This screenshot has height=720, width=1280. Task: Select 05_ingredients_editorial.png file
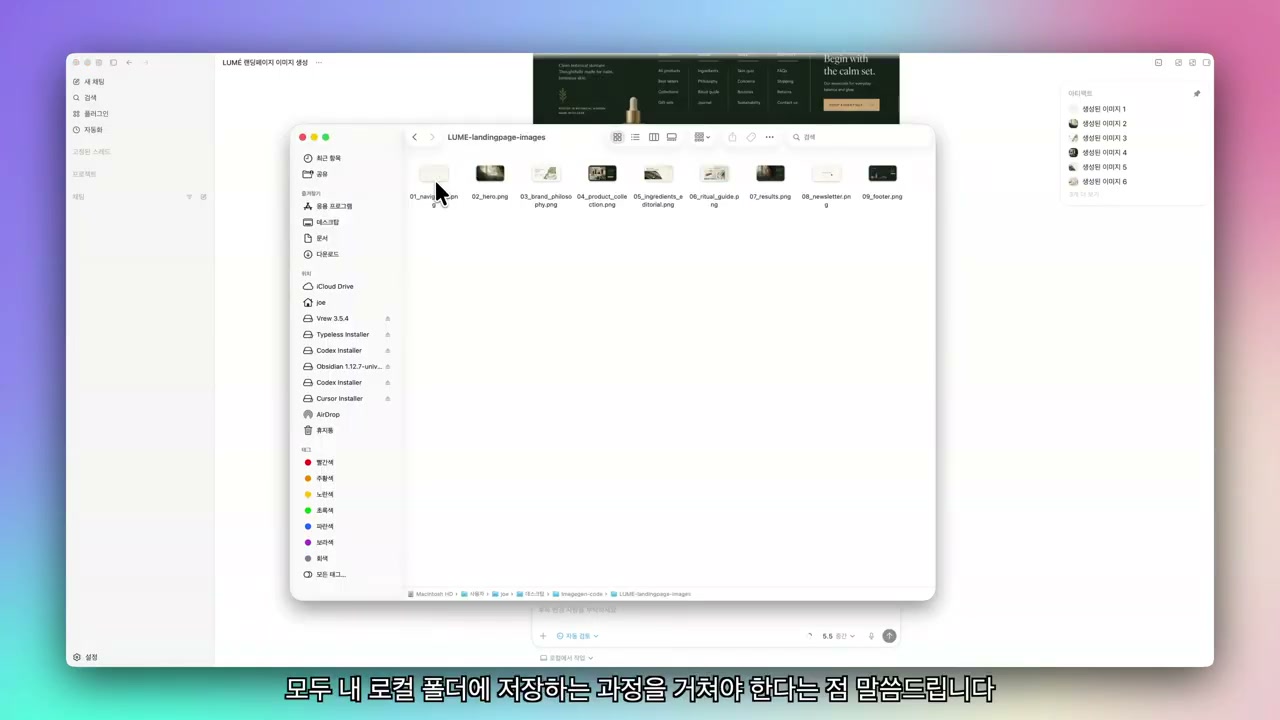(658, 184)
